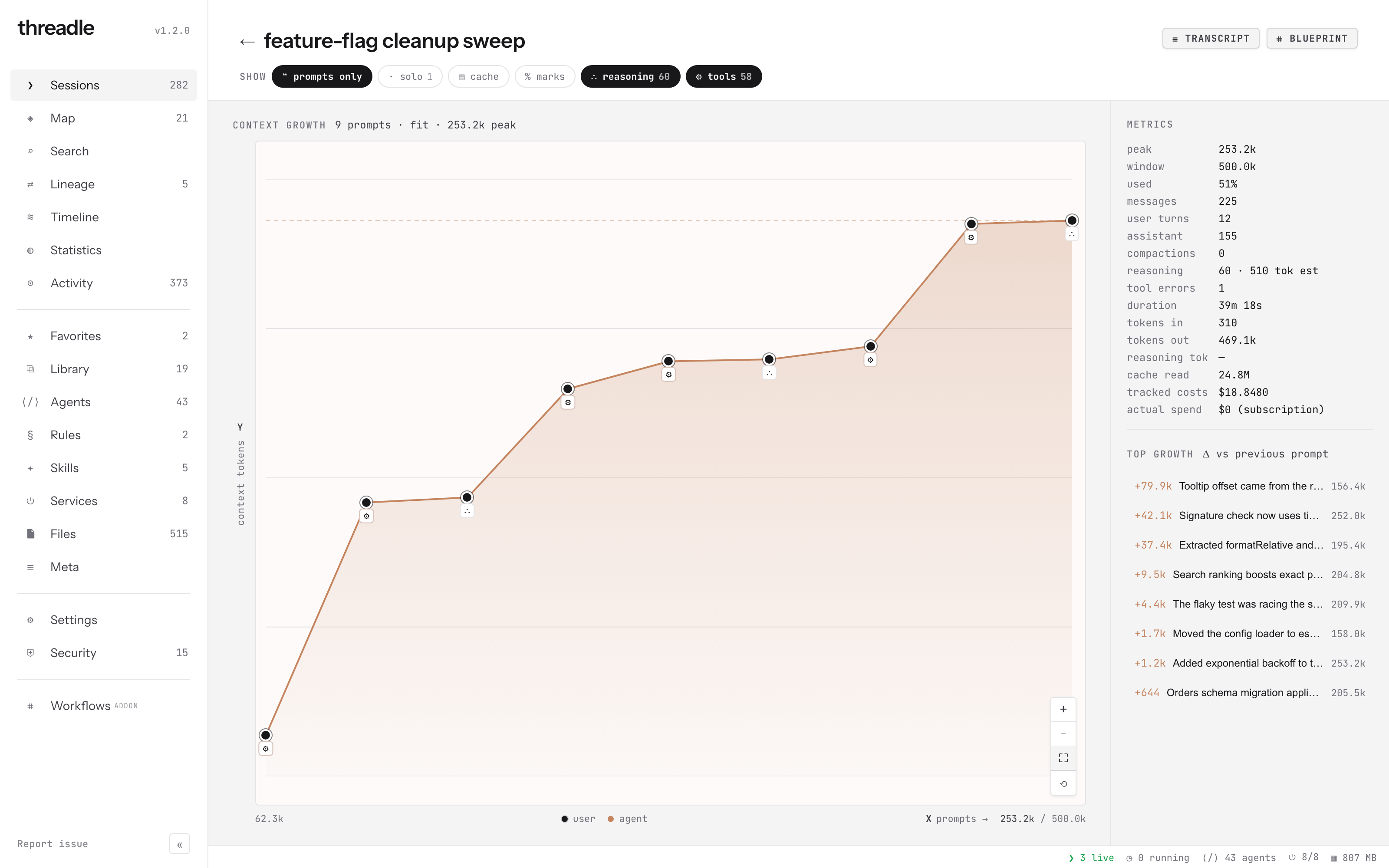1389x868 pixels.
Task: Open the Search section
Action: [x=103, y=151]
